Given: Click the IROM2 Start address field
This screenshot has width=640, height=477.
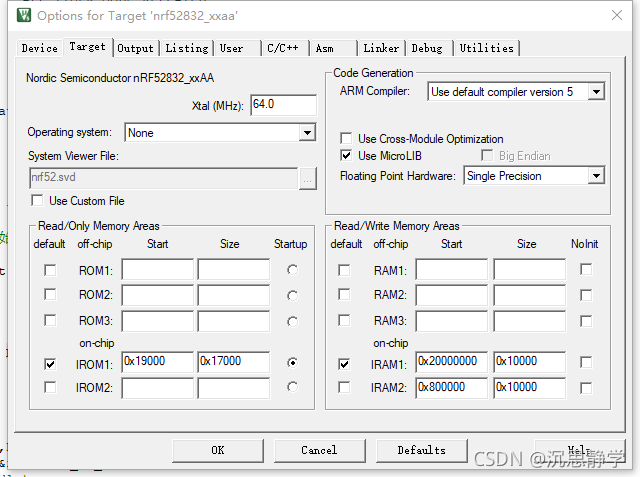Looking at the screenshot, I should tap(158, 388).
